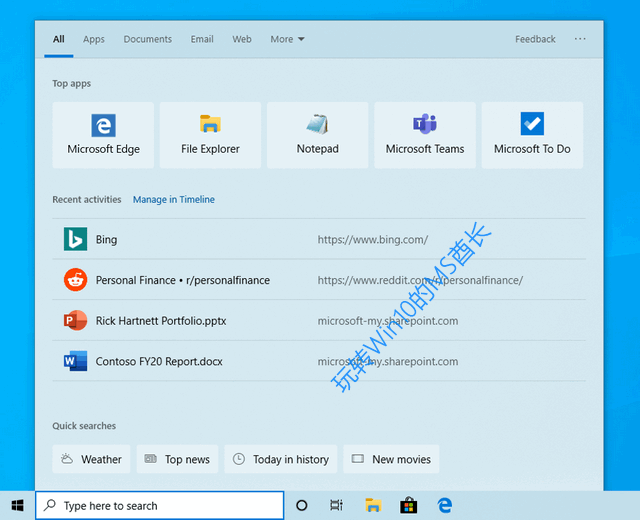Screen dimensions: 640x520
Task: Open the Microsoft Teams app tile
Action: [425, 135]
